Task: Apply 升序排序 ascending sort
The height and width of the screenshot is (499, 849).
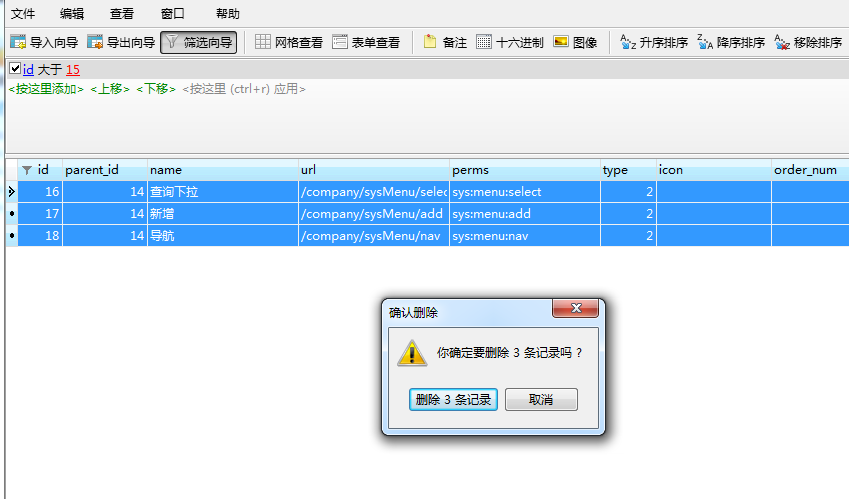Action: click(x=654, y=42)
